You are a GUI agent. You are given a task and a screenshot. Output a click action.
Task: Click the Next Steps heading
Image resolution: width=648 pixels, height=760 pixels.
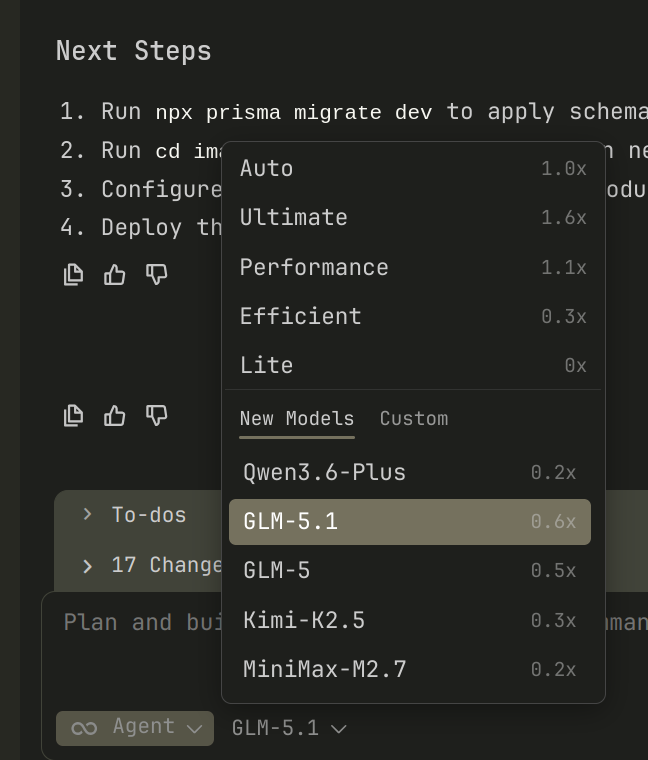tap(134, 51)
